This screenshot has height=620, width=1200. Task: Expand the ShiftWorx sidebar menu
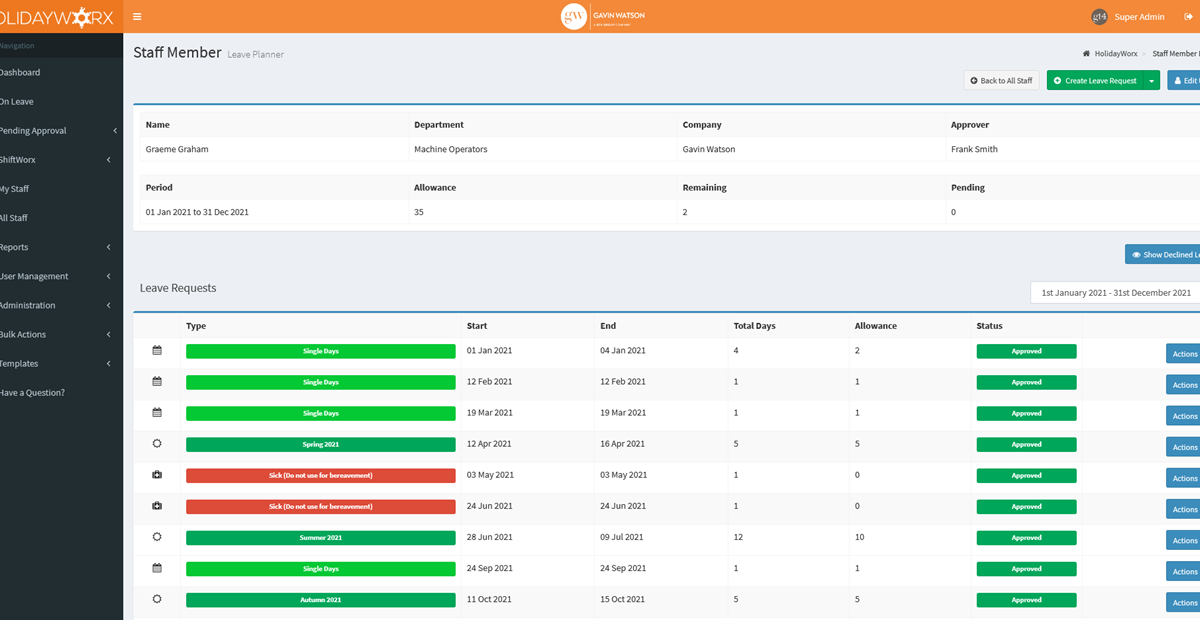[61, 160]
